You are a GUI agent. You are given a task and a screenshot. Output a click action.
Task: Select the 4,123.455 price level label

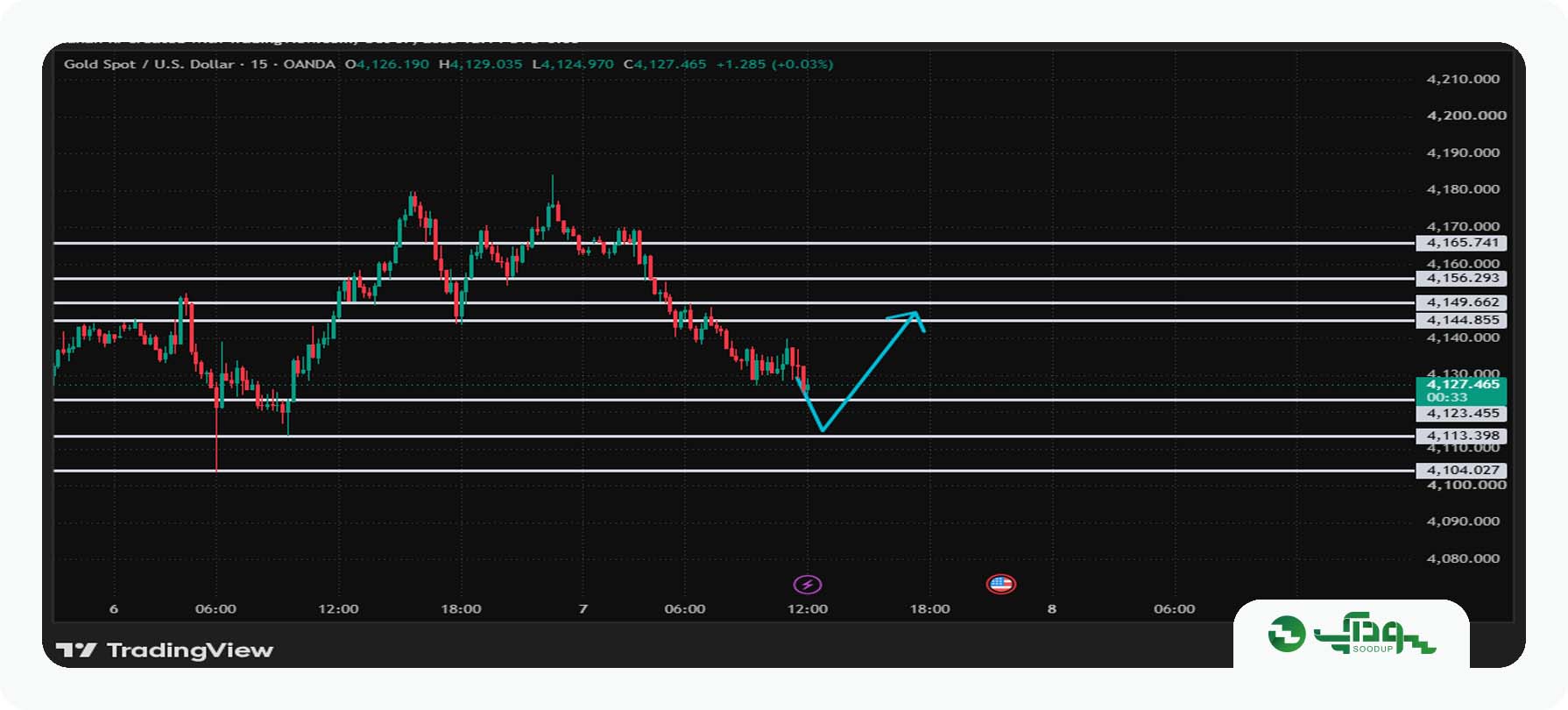pos(1461,413)
